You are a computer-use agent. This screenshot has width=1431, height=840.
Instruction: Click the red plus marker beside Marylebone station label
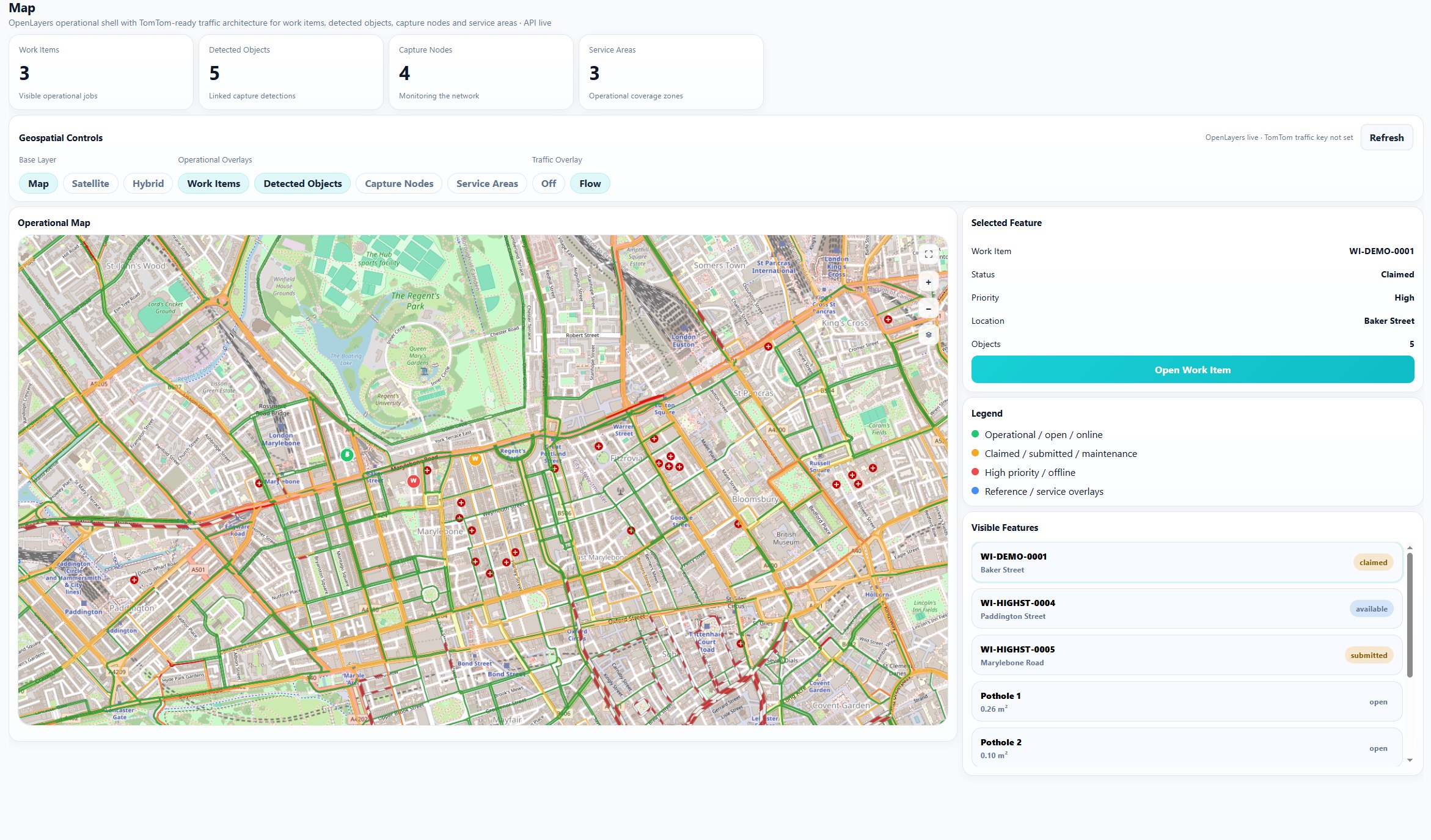pos(258,483)
